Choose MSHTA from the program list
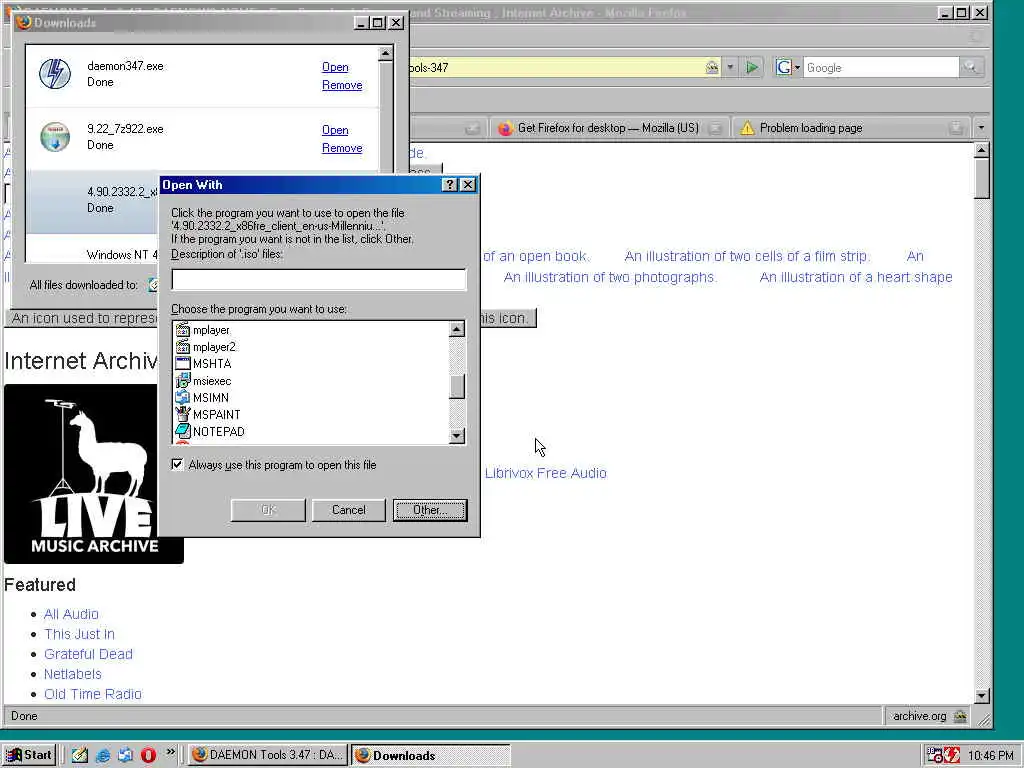Viewport: 1024px width, 768px height. (212, 364)
